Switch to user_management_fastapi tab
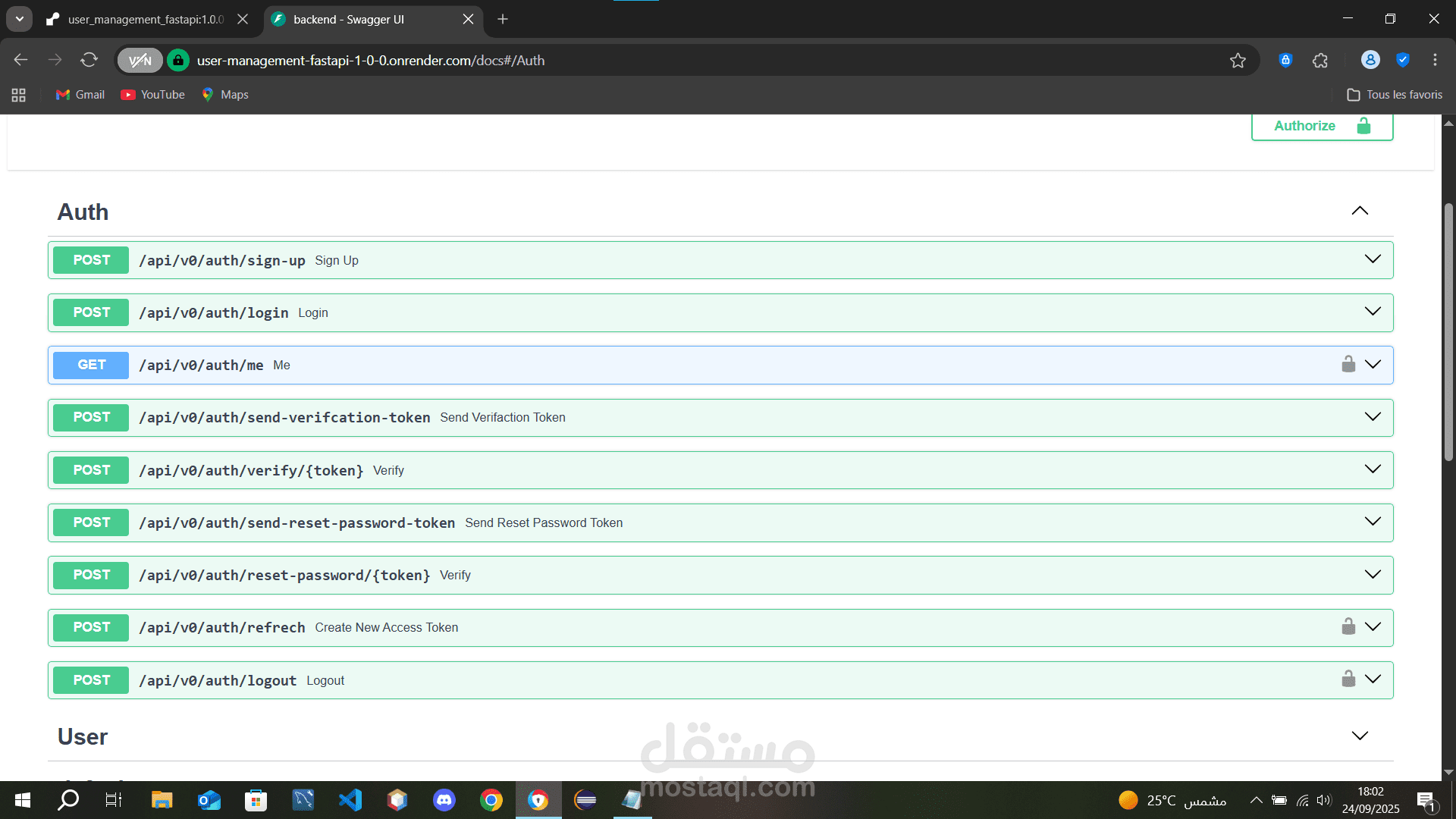Viewport: 1456px width, 819px height. [x=144, y=20]
